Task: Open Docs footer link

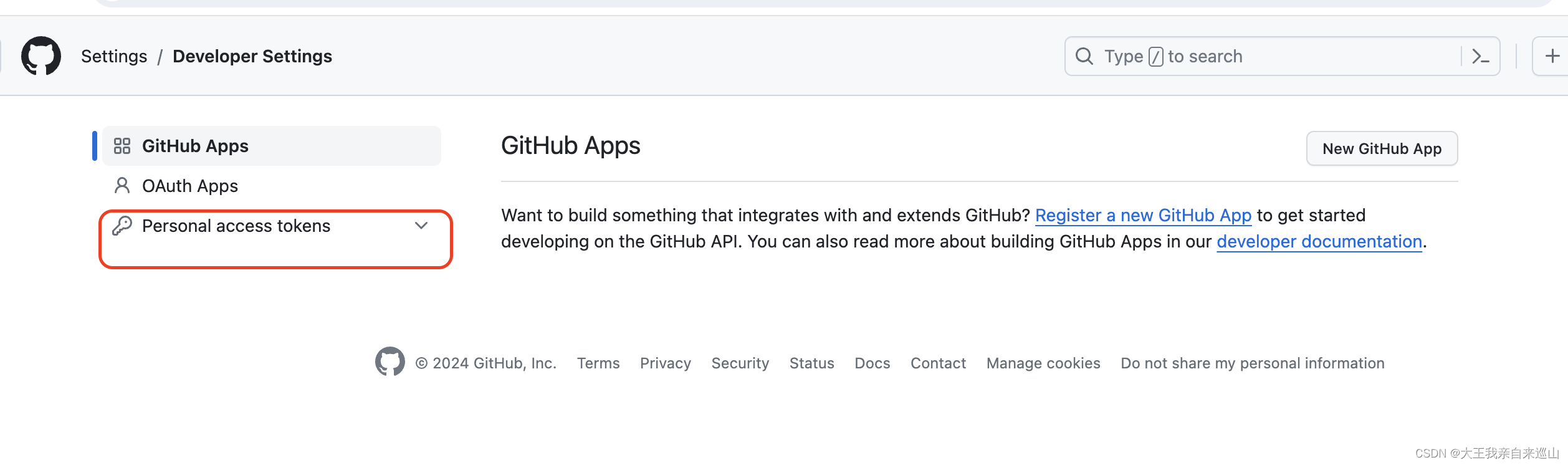Action: click(872, 363)
